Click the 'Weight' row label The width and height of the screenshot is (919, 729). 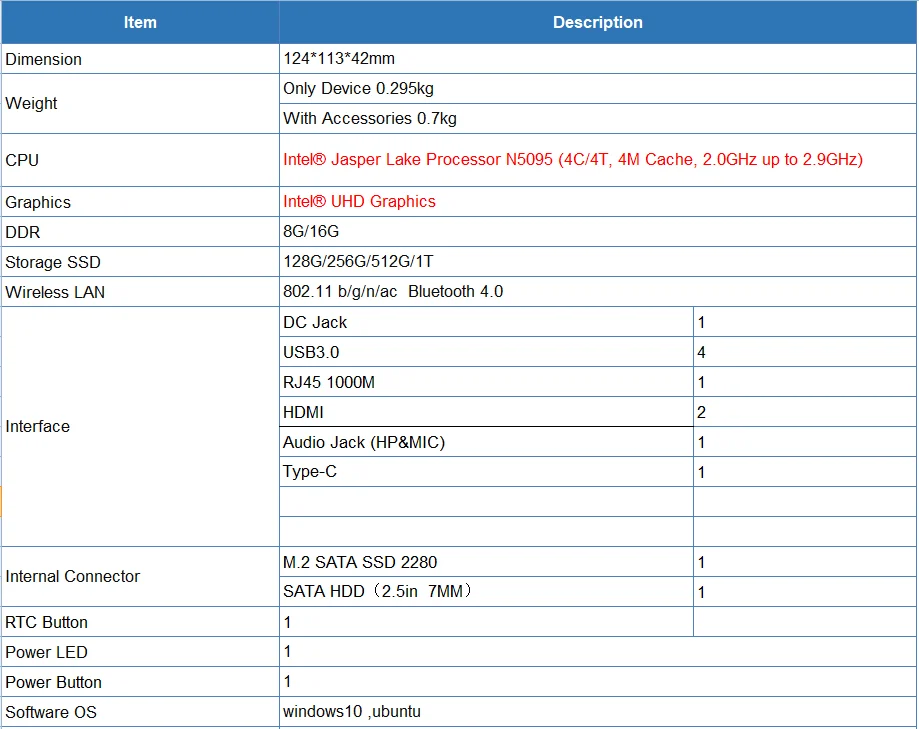[x=31, y=103]
